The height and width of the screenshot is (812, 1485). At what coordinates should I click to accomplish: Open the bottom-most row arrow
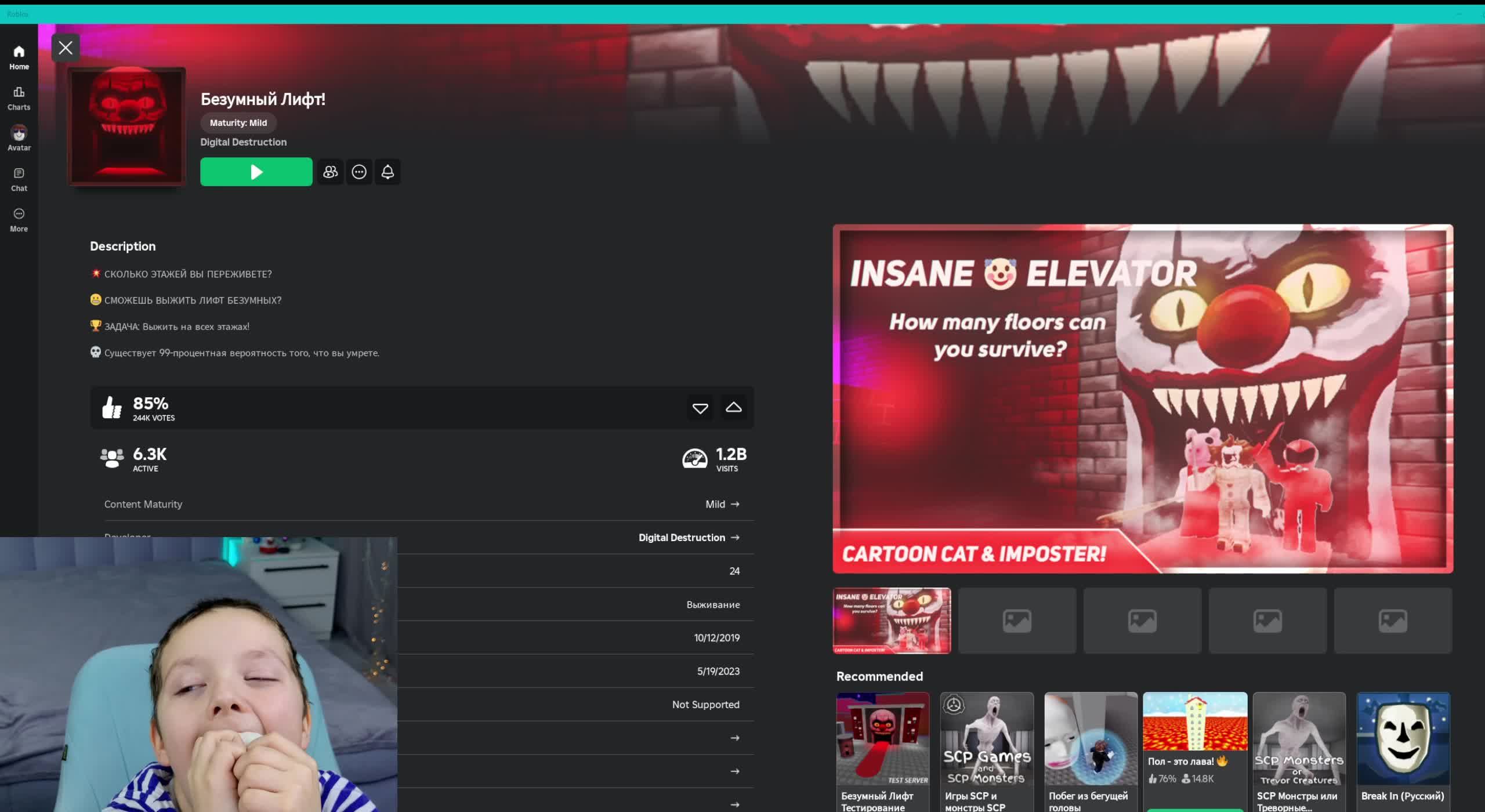point(735,804)
